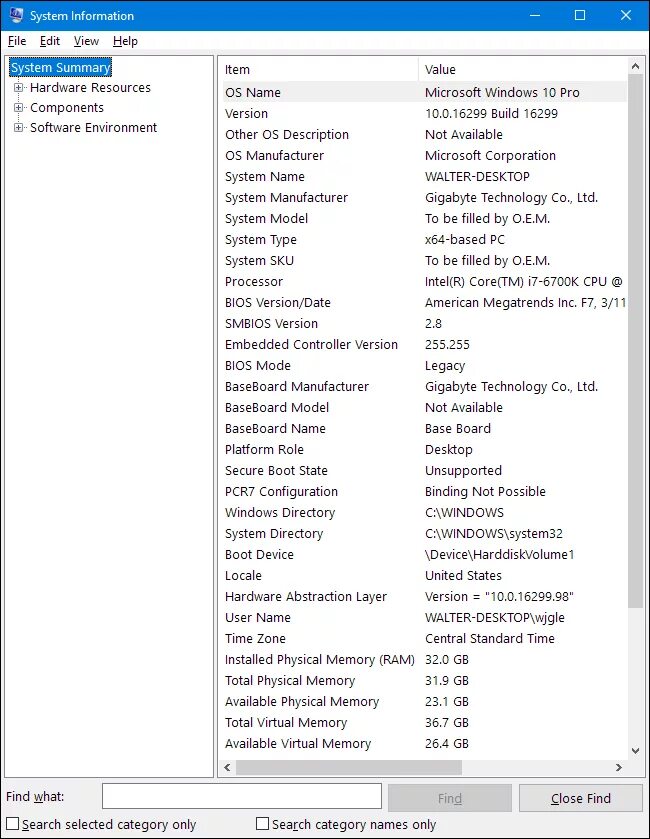The width and height of the screenshot is (650, 839).
Task: Open the View menu
Action: coord(86,41)
